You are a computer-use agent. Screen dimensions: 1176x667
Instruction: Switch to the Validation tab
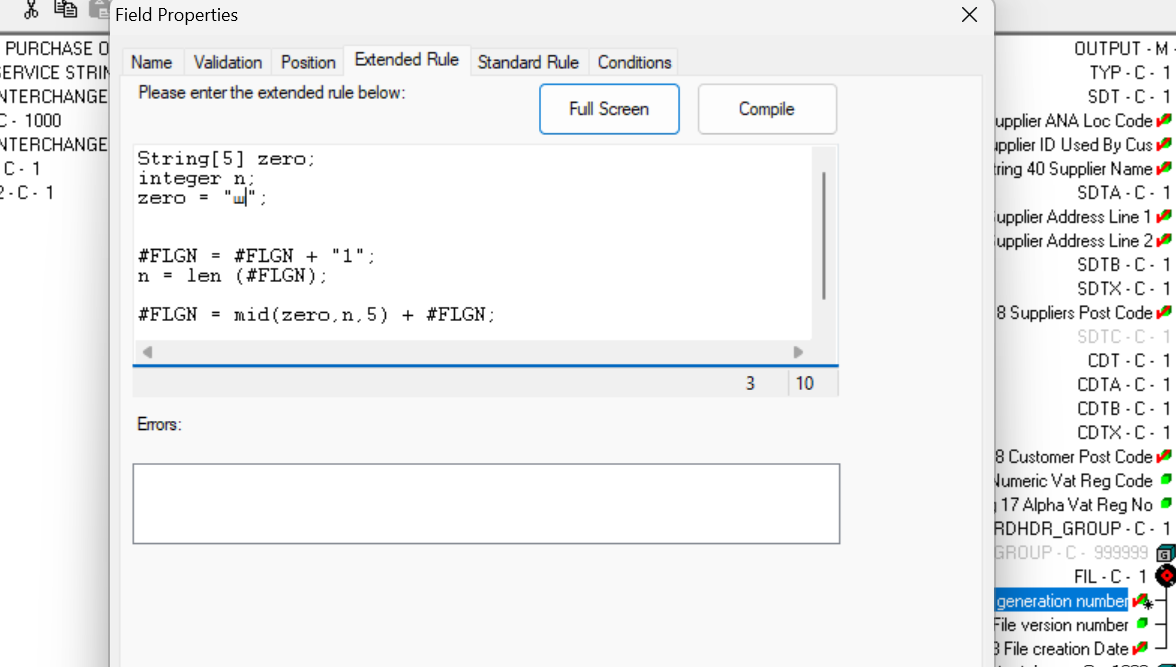(x=227, y=62)
